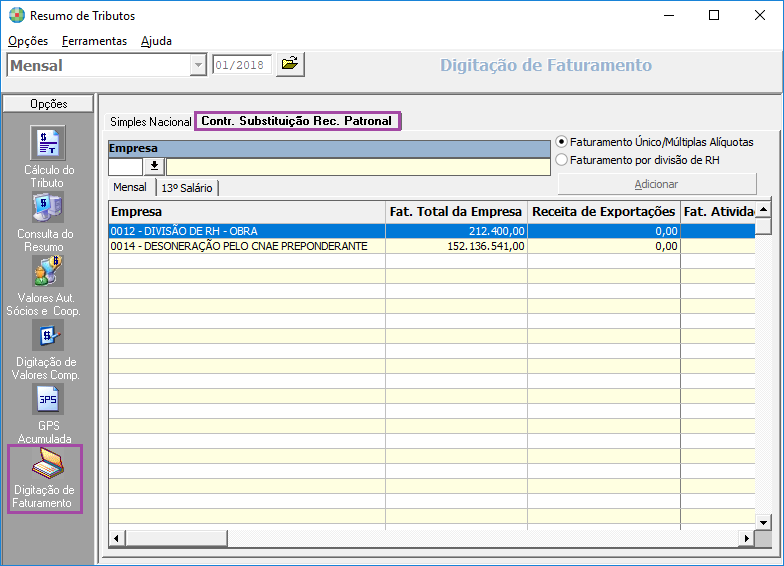Select Faturamento por divisão de RH option
784x566 pixels.
pos(562,160)
